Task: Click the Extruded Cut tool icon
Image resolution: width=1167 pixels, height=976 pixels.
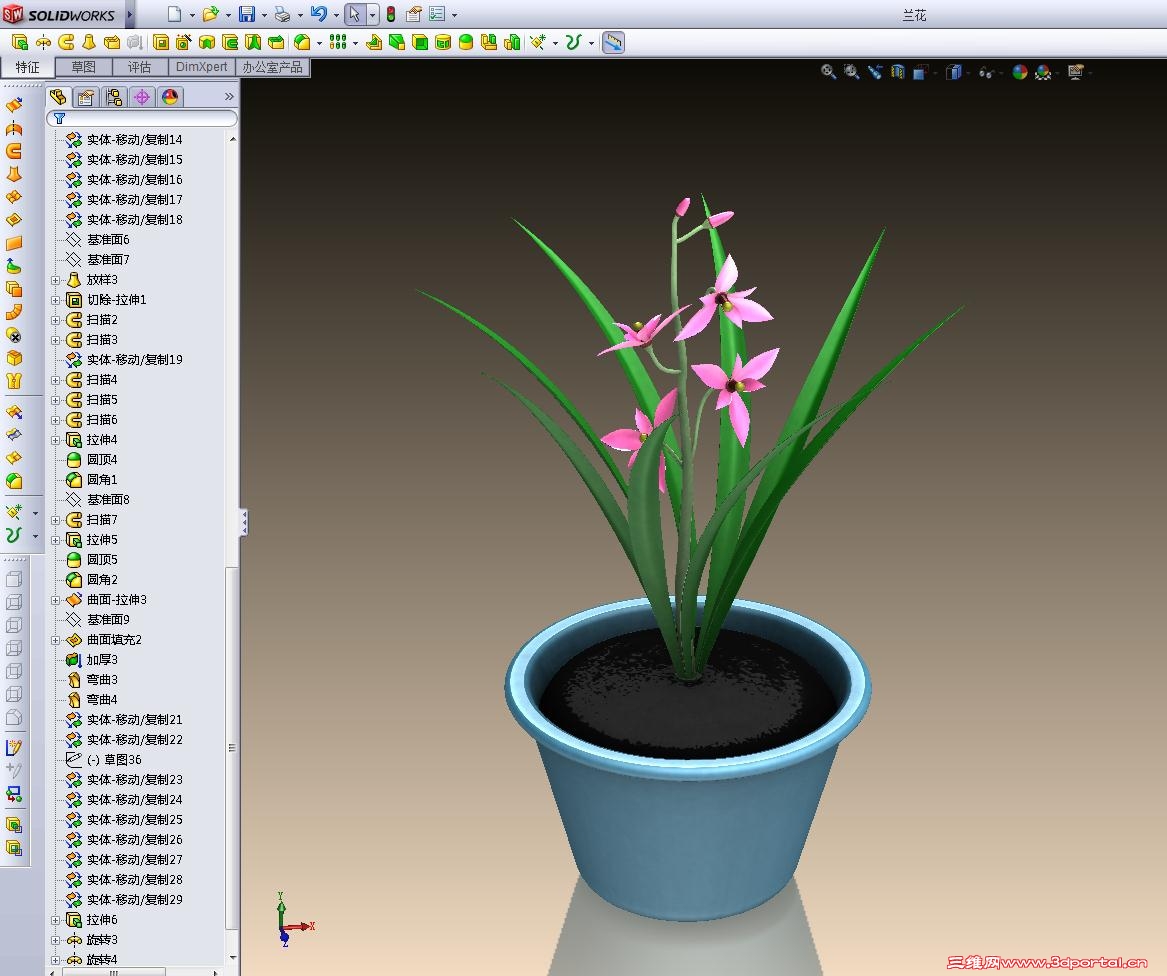Action: tap(161, 42)
